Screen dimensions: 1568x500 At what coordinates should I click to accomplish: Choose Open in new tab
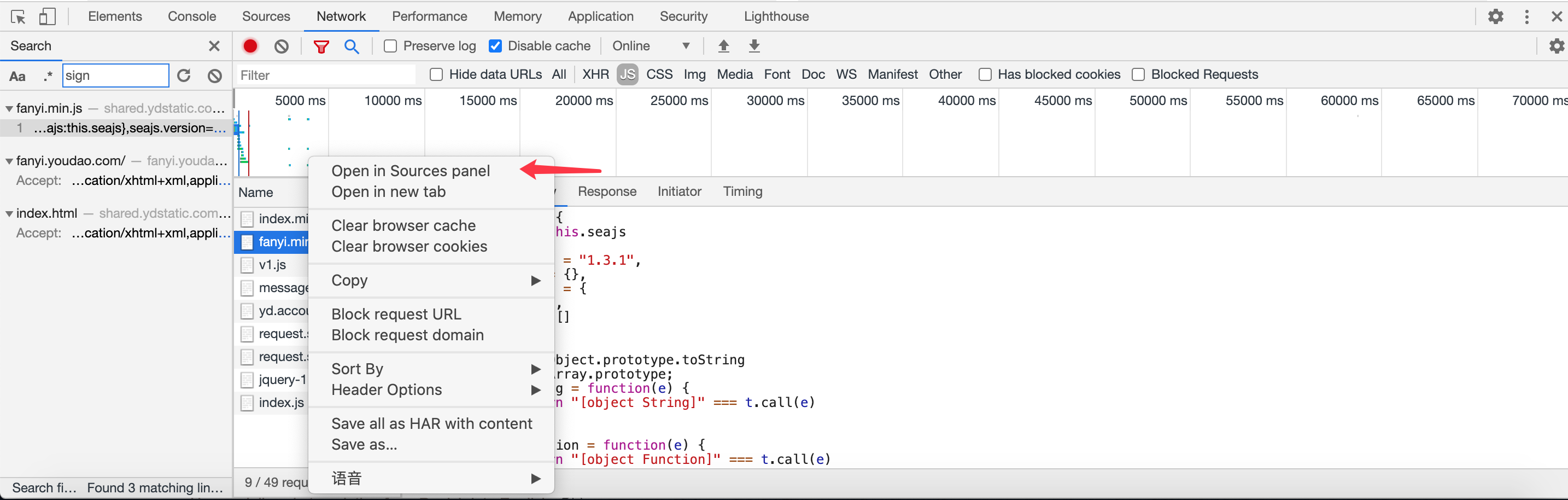431,192
